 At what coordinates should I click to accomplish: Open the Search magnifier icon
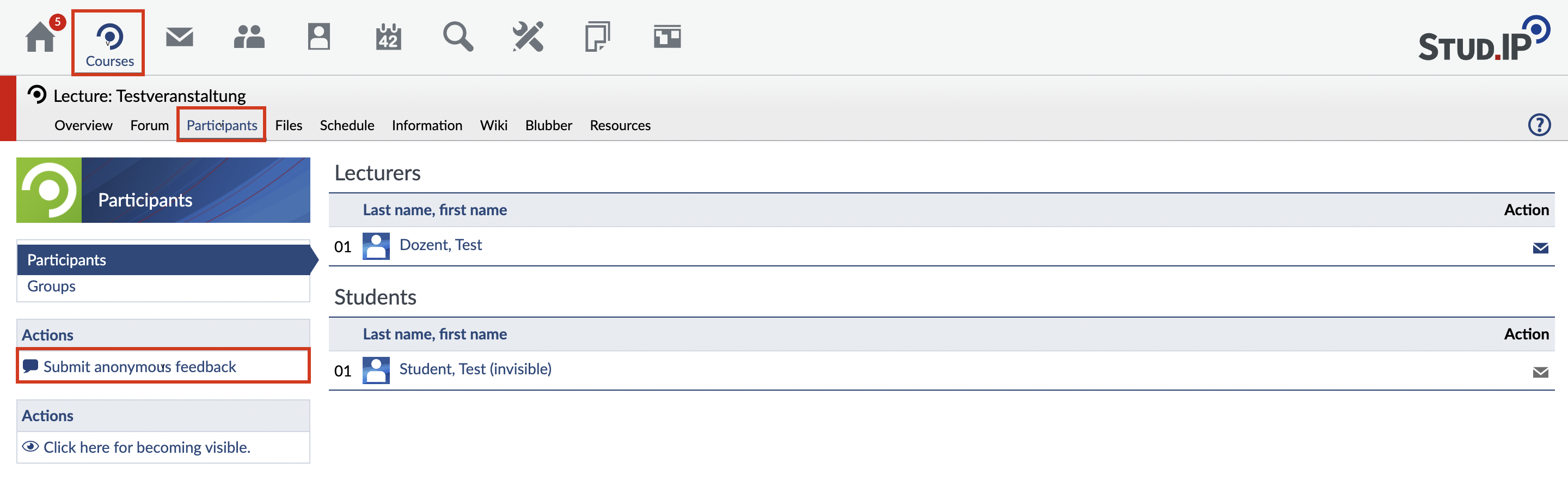pyautogui.click(x=458, y=37)
